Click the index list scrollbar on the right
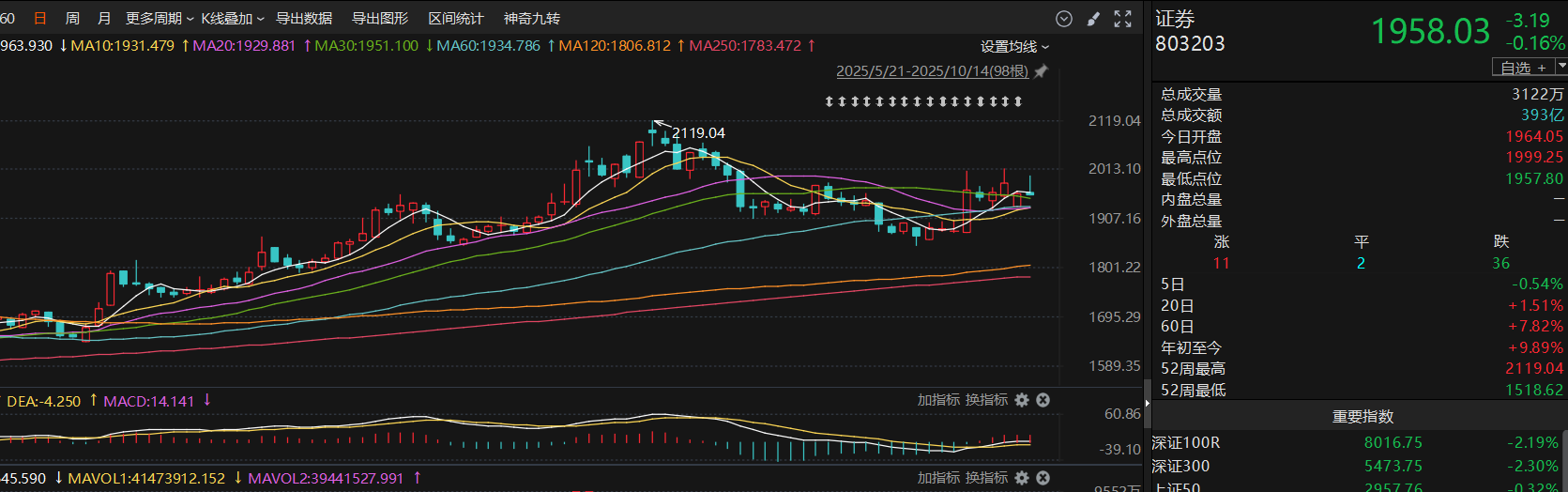The image size is (1568, 492). (x=1565, y=460)
